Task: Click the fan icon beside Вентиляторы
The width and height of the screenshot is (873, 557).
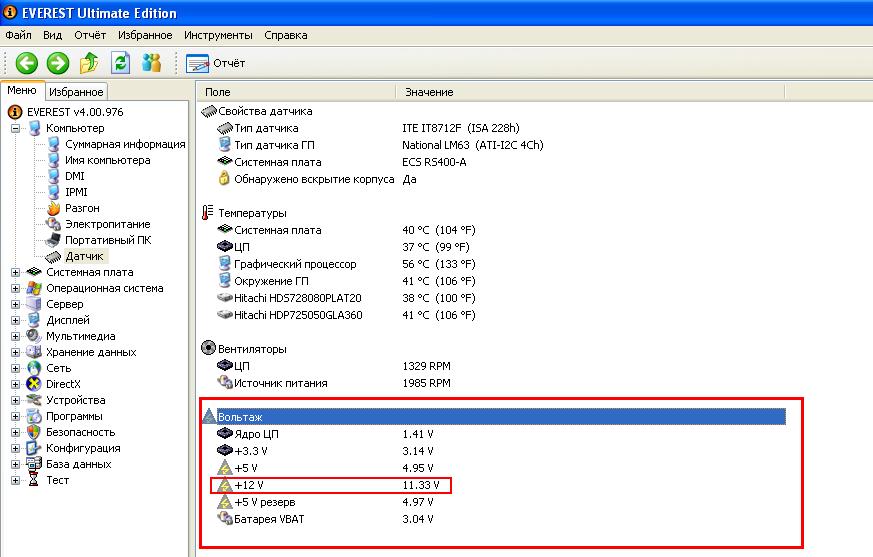Action: click(x=208, y=348)
